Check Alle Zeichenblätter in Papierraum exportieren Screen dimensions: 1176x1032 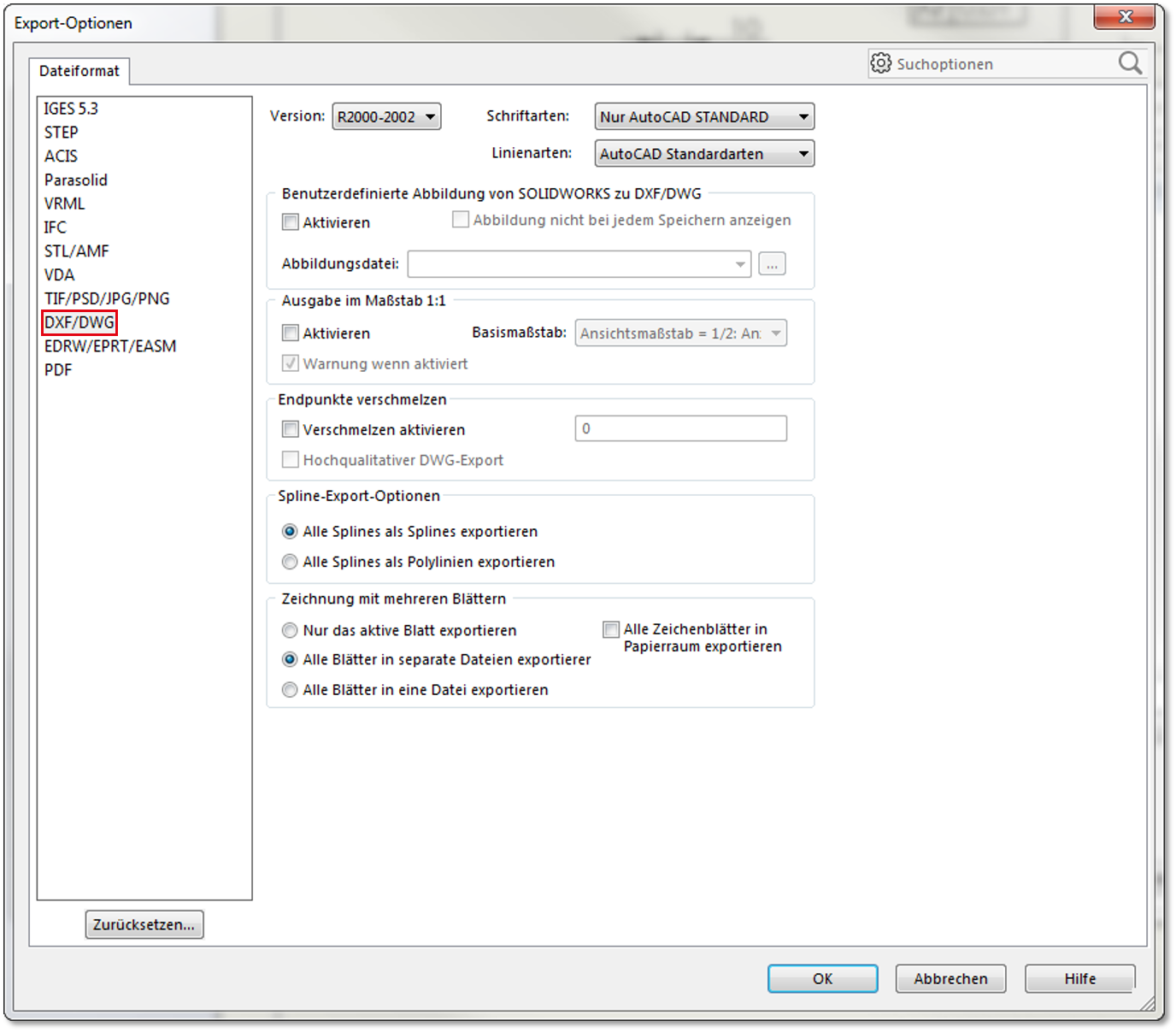coord(611,630)
